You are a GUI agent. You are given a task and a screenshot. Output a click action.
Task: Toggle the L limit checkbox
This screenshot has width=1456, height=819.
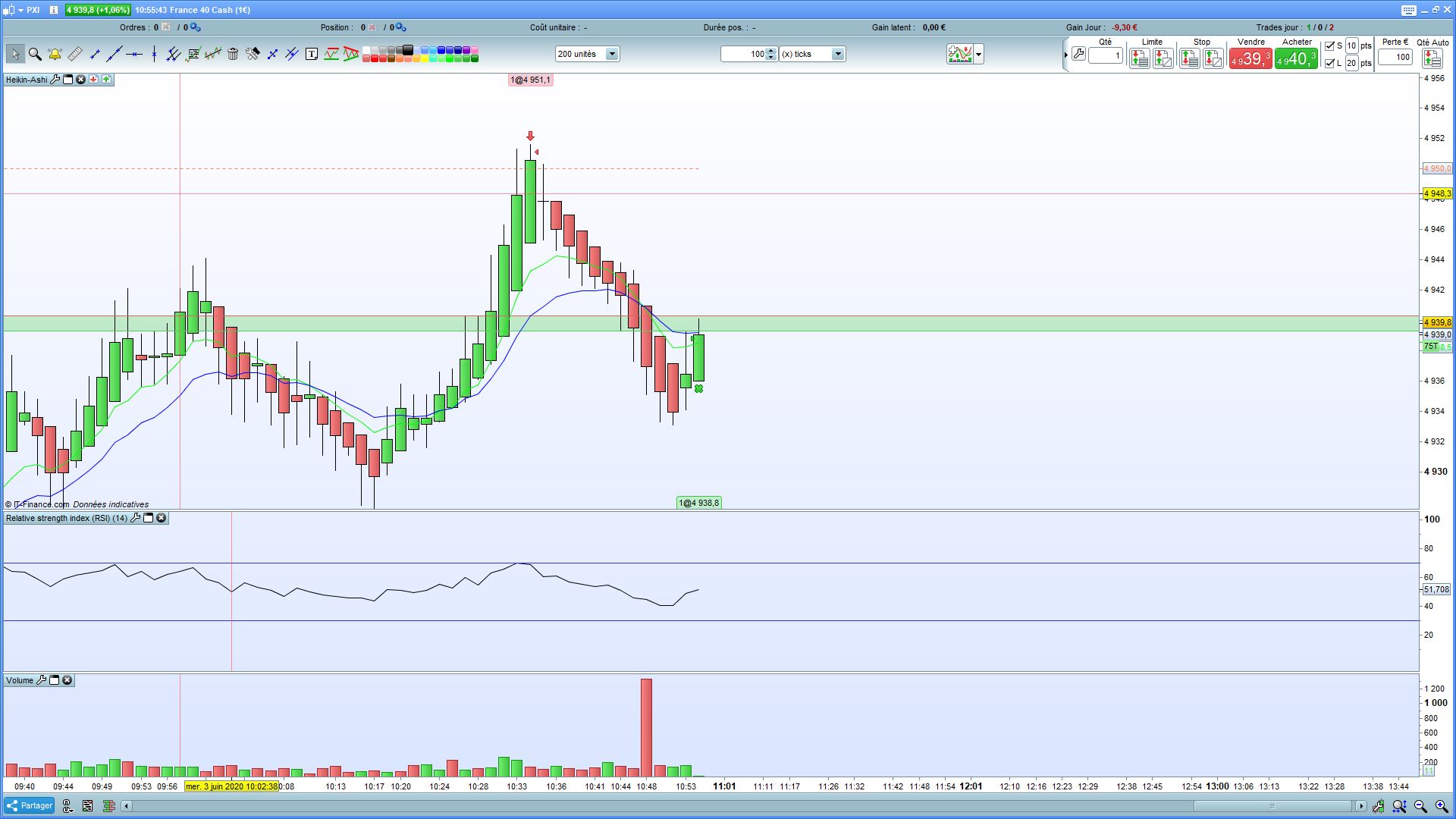tap(1329, 64)
